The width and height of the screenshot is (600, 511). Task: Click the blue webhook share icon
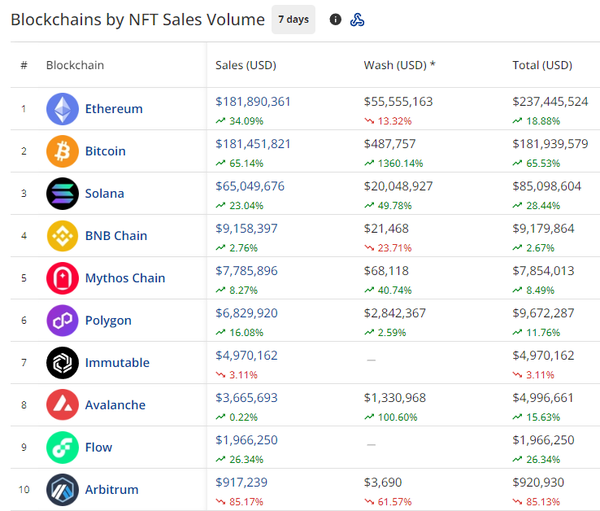pos(357,20)
